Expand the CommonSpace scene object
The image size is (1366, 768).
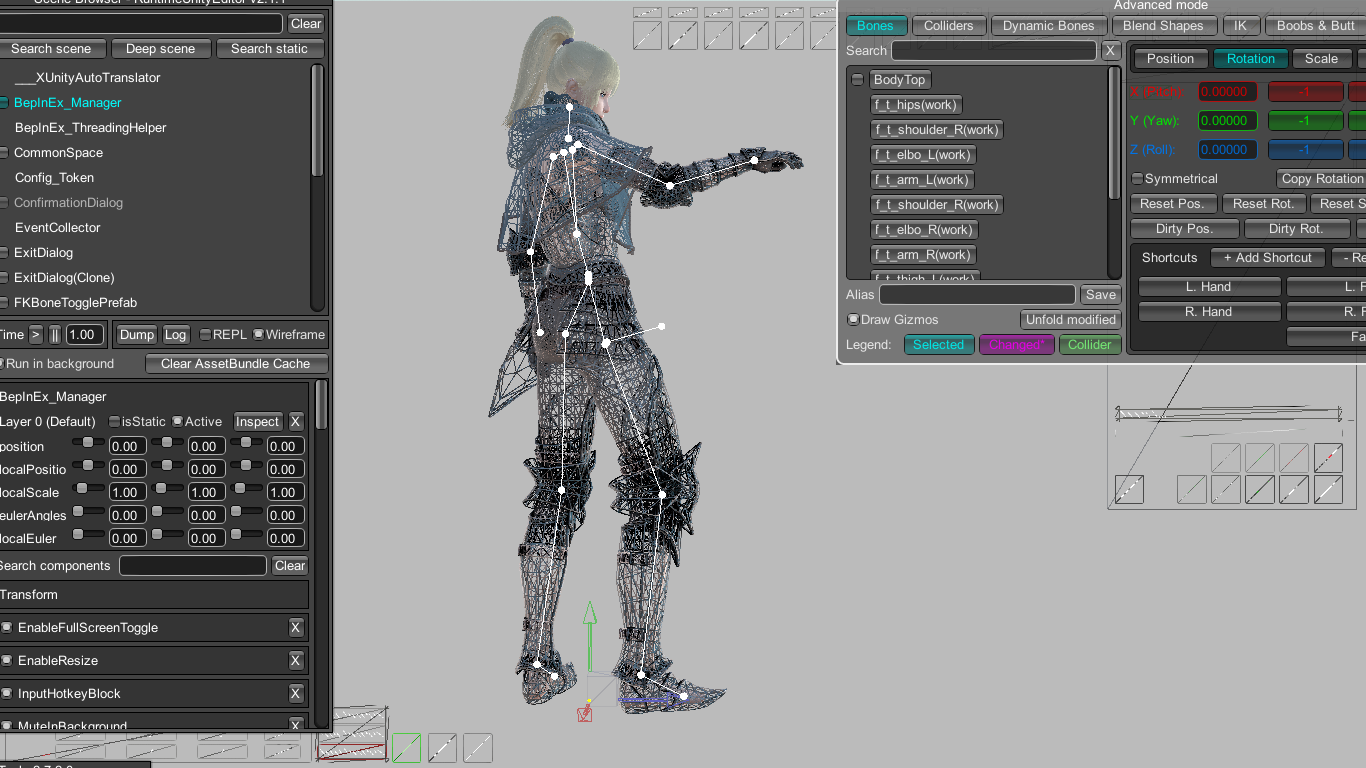pos(4,153)
